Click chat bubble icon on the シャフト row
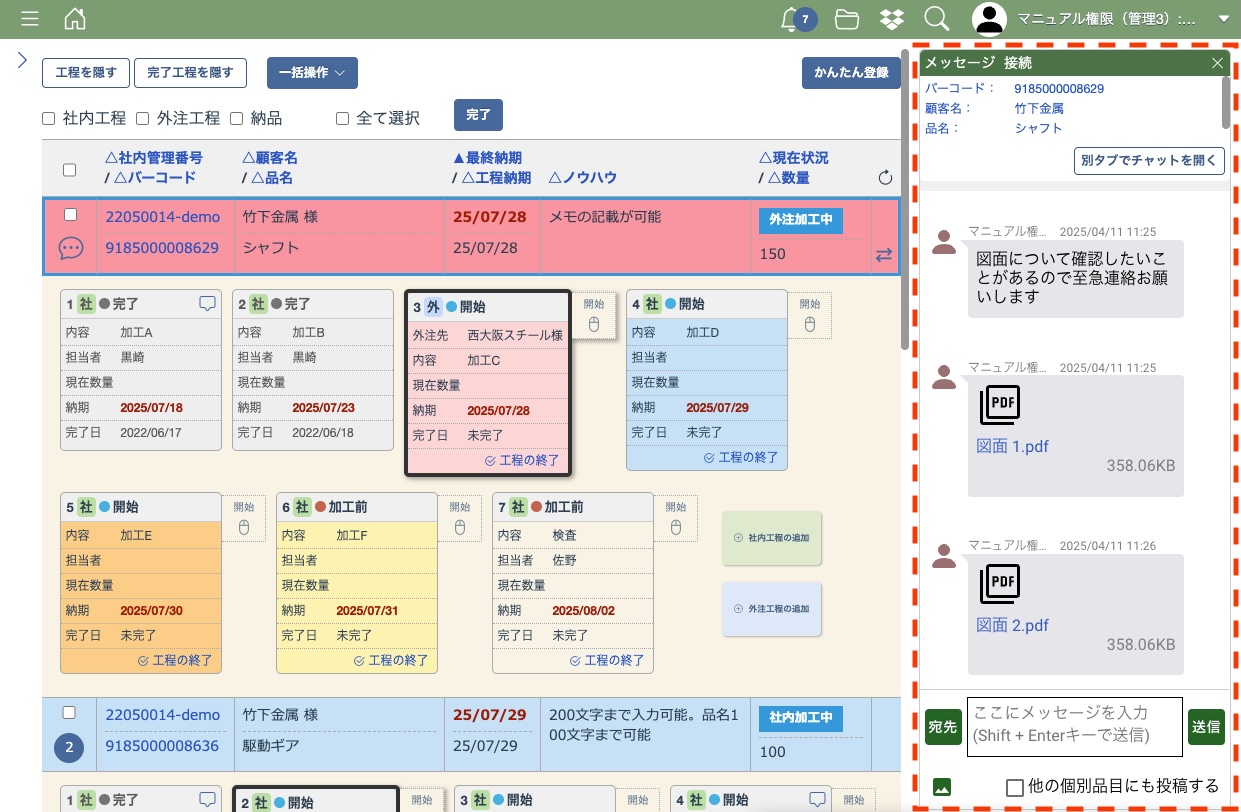 pos(70,248)
